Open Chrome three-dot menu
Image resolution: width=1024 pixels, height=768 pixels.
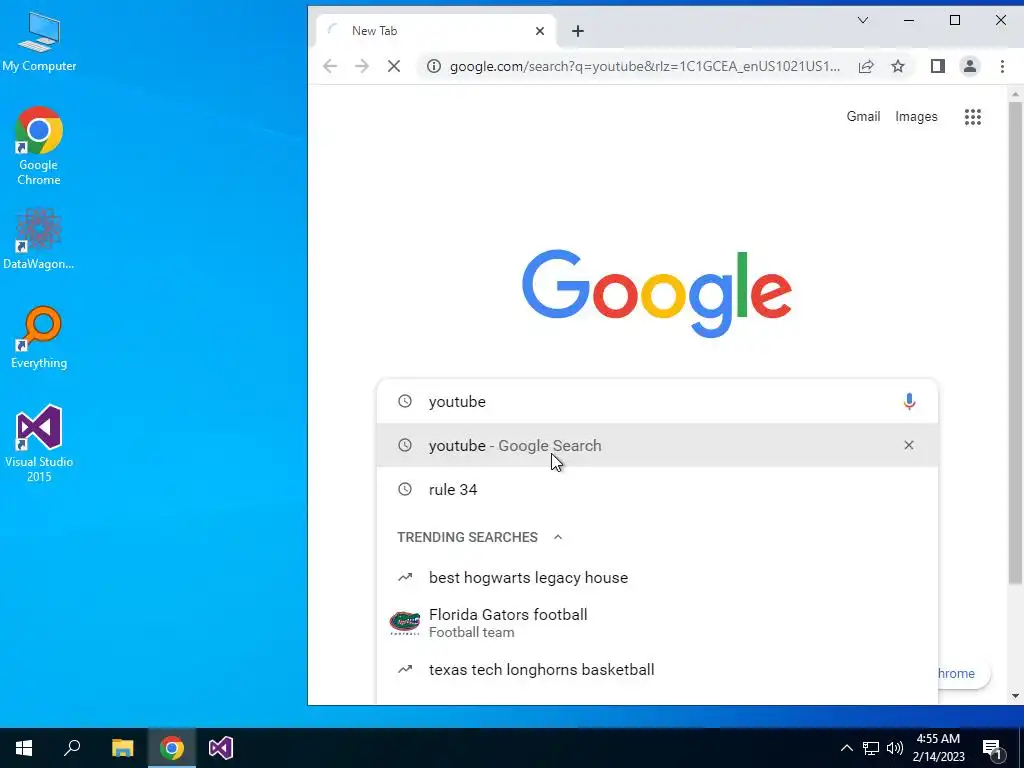(x=1002, y=66)
